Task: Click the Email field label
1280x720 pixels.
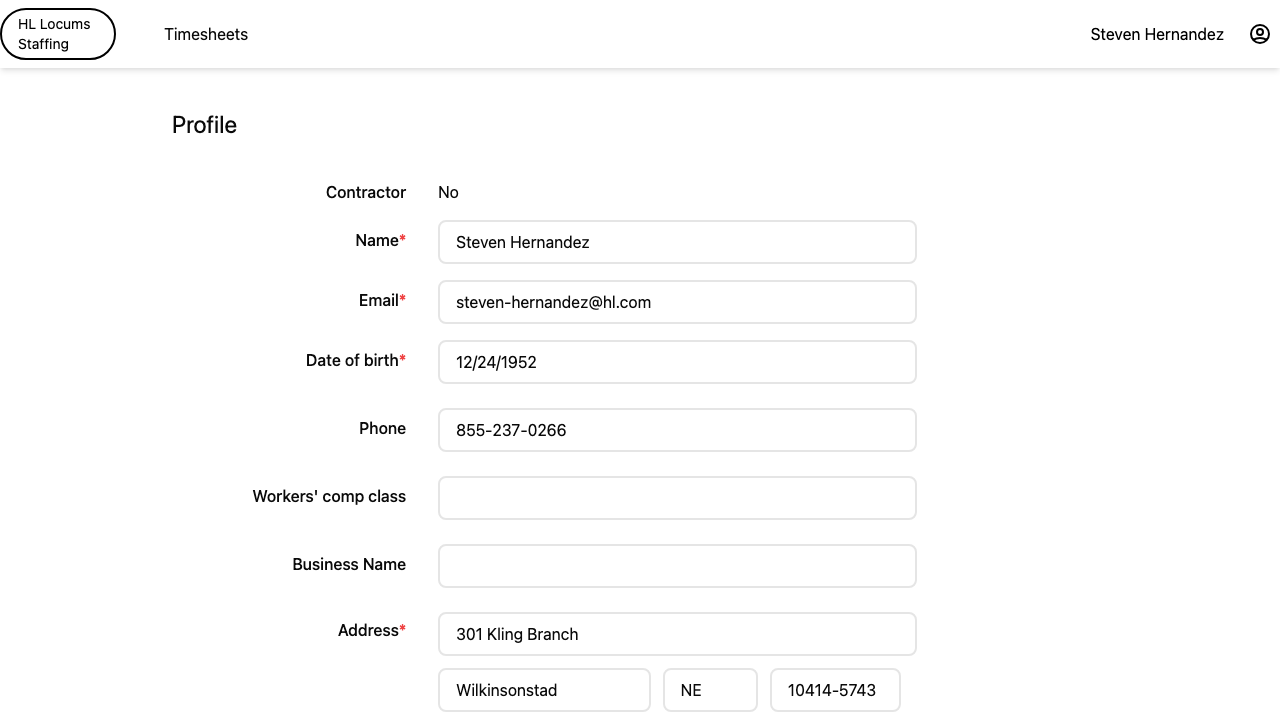Action: [382, 300]
